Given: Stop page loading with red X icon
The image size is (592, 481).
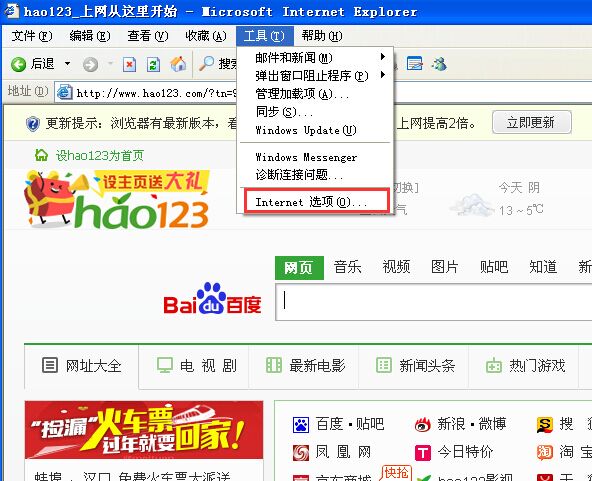Looking at the screenshot, I should click(x=129, y=64).
